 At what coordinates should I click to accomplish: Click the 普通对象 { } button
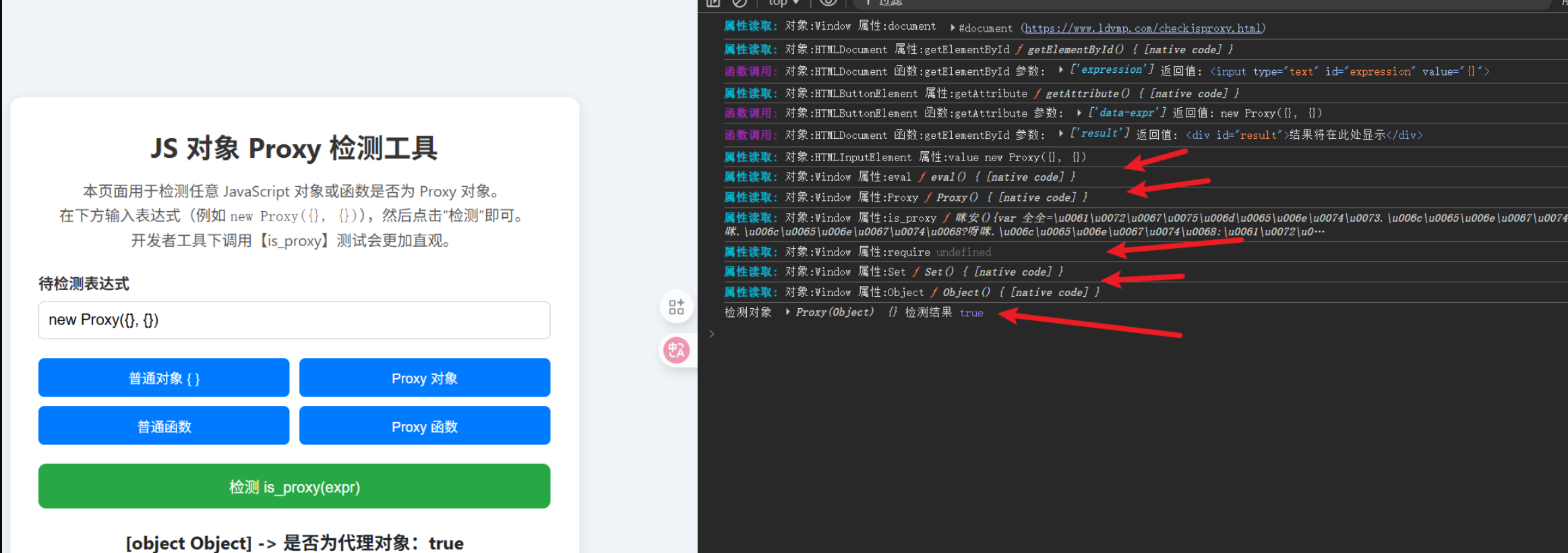pyautogui.click(x=164, y=378)
